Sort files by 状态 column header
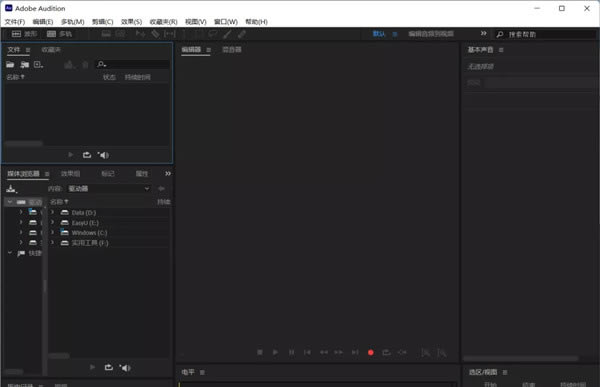The height and width of the screenshot is (387, 600). coord(109,77)
